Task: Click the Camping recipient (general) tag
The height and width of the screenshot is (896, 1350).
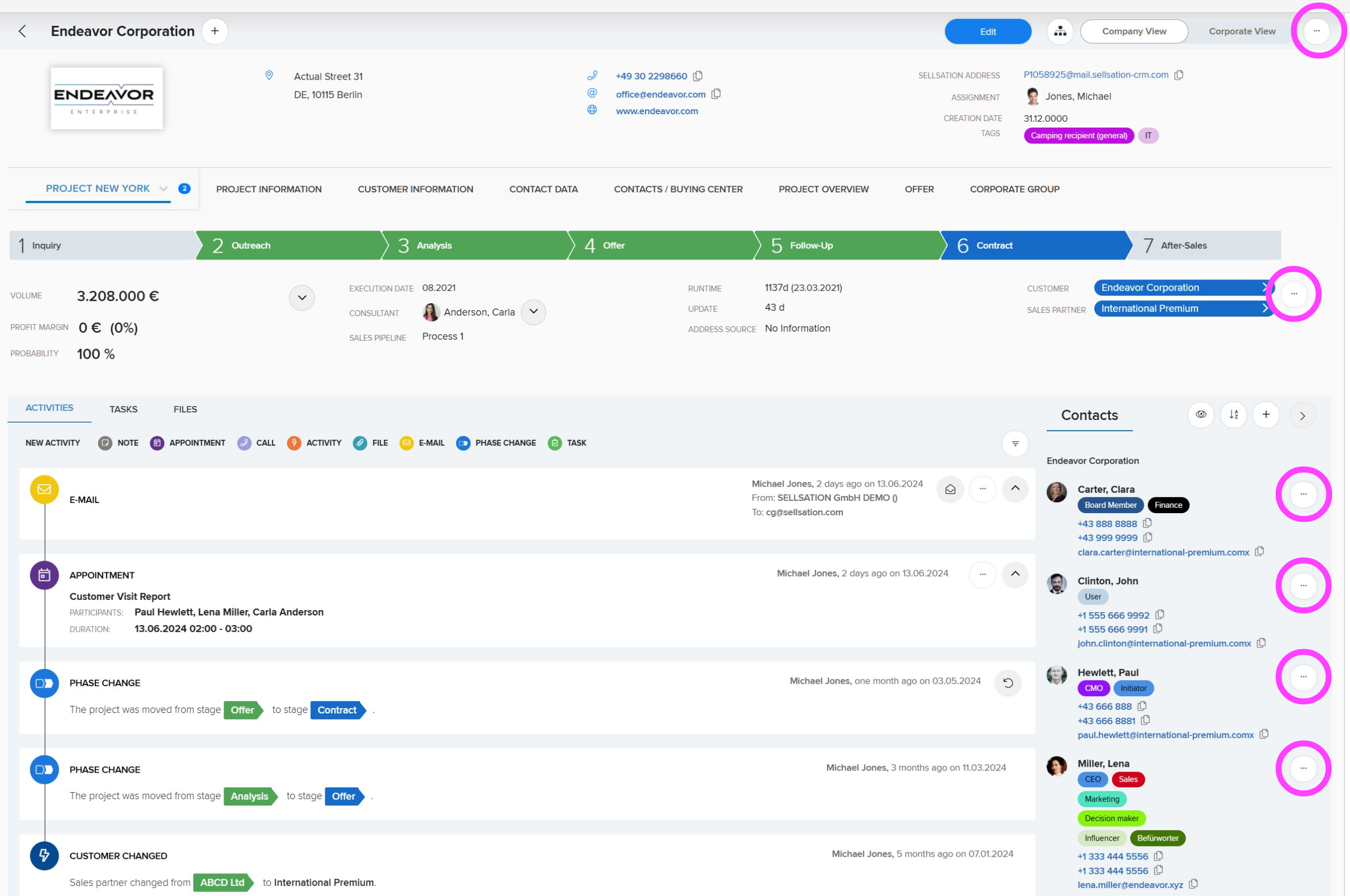Action: coord(1079,136)
